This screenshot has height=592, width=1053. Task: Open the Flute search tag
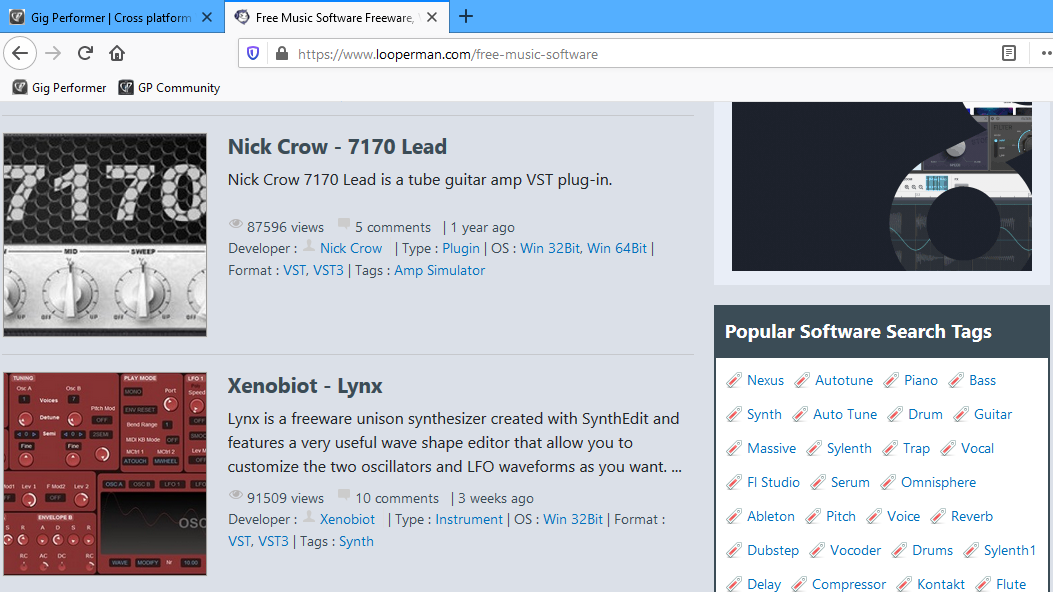click(x=1011, y=585)
